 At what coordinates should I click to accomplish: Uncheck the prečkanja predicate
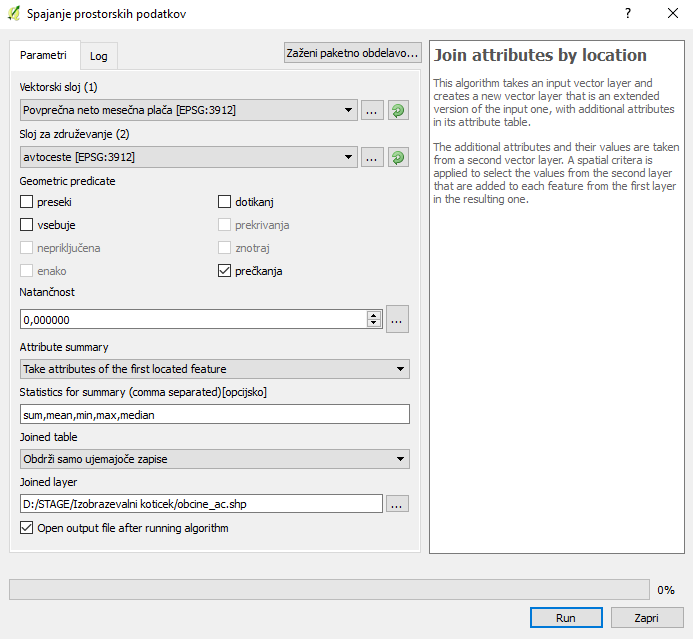[226, 271]
